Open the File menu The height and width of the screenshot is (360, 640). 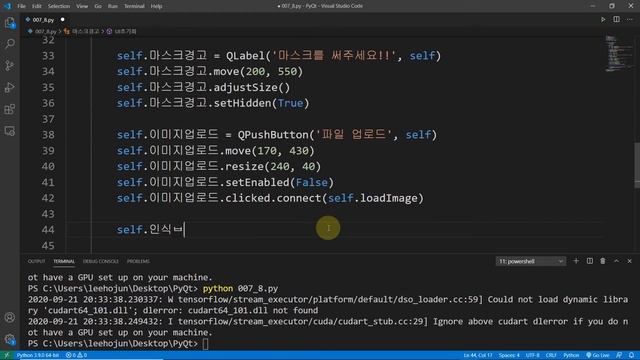22,6
